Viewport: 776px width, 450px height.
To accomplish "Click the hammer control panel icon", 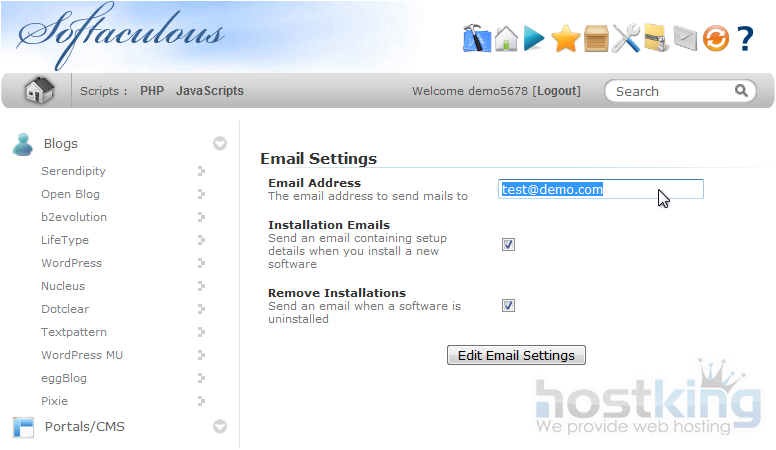I will tap(477, 39).
